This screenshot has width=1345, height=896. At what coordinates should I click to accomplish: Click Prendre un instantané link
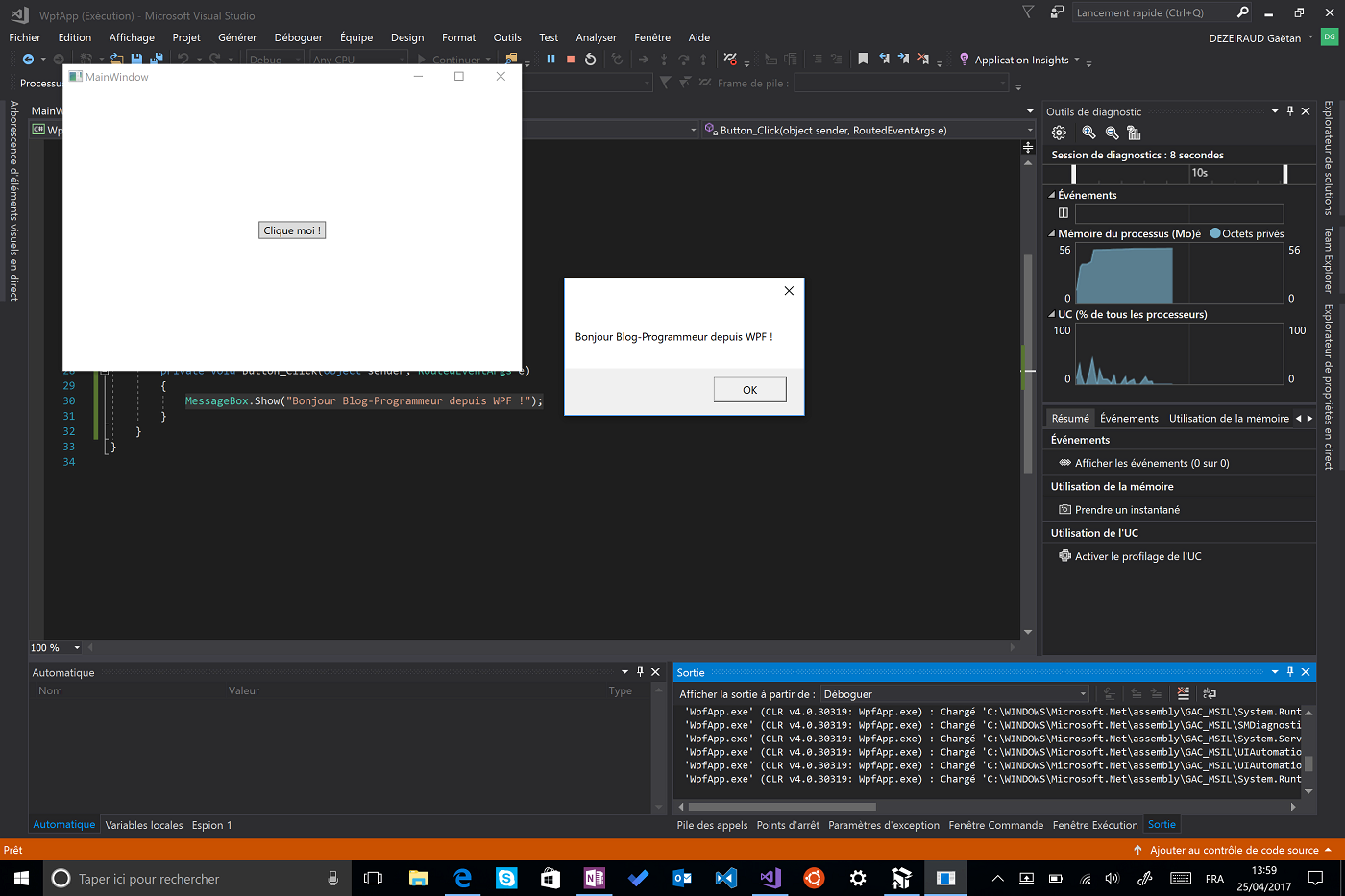tap(1127, 510)
